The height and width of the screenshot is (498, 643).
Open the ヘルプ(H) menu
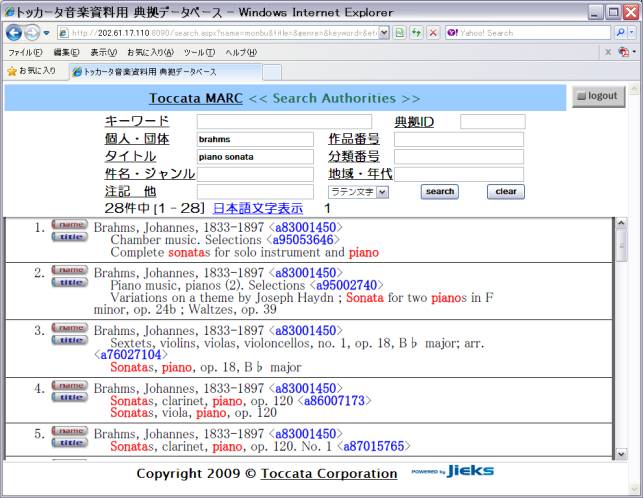241,53
